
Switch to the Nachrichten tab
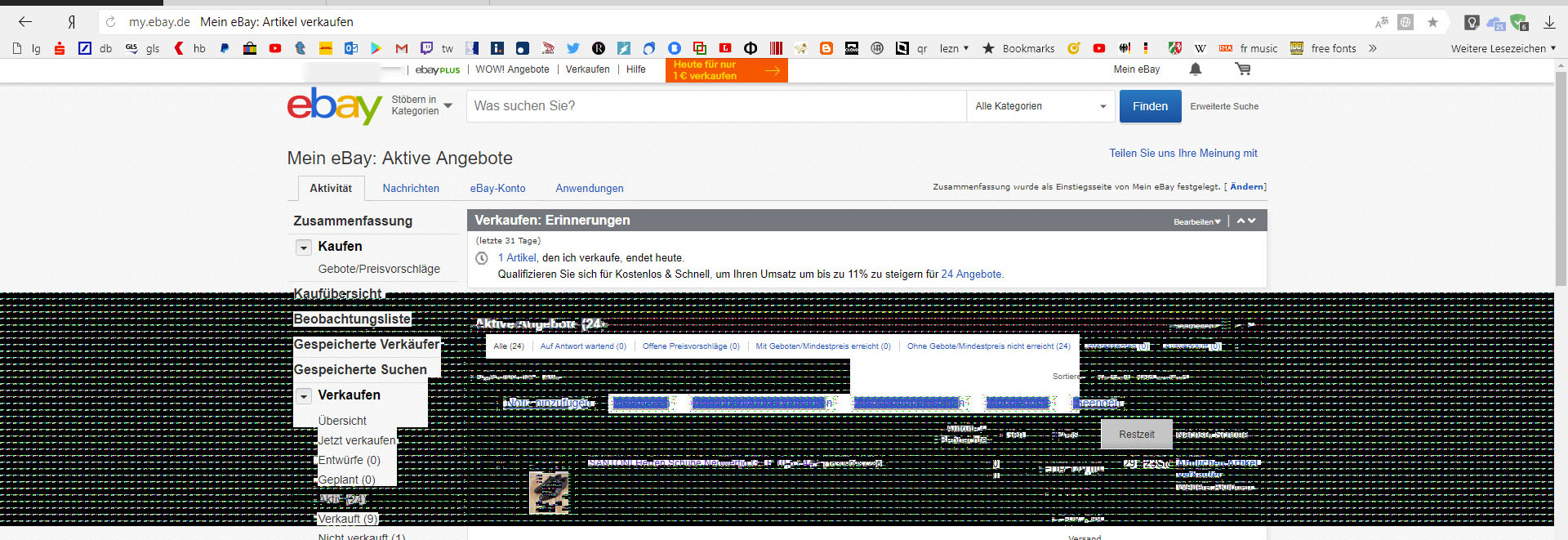pyautogui.click(x=411, y=188)
